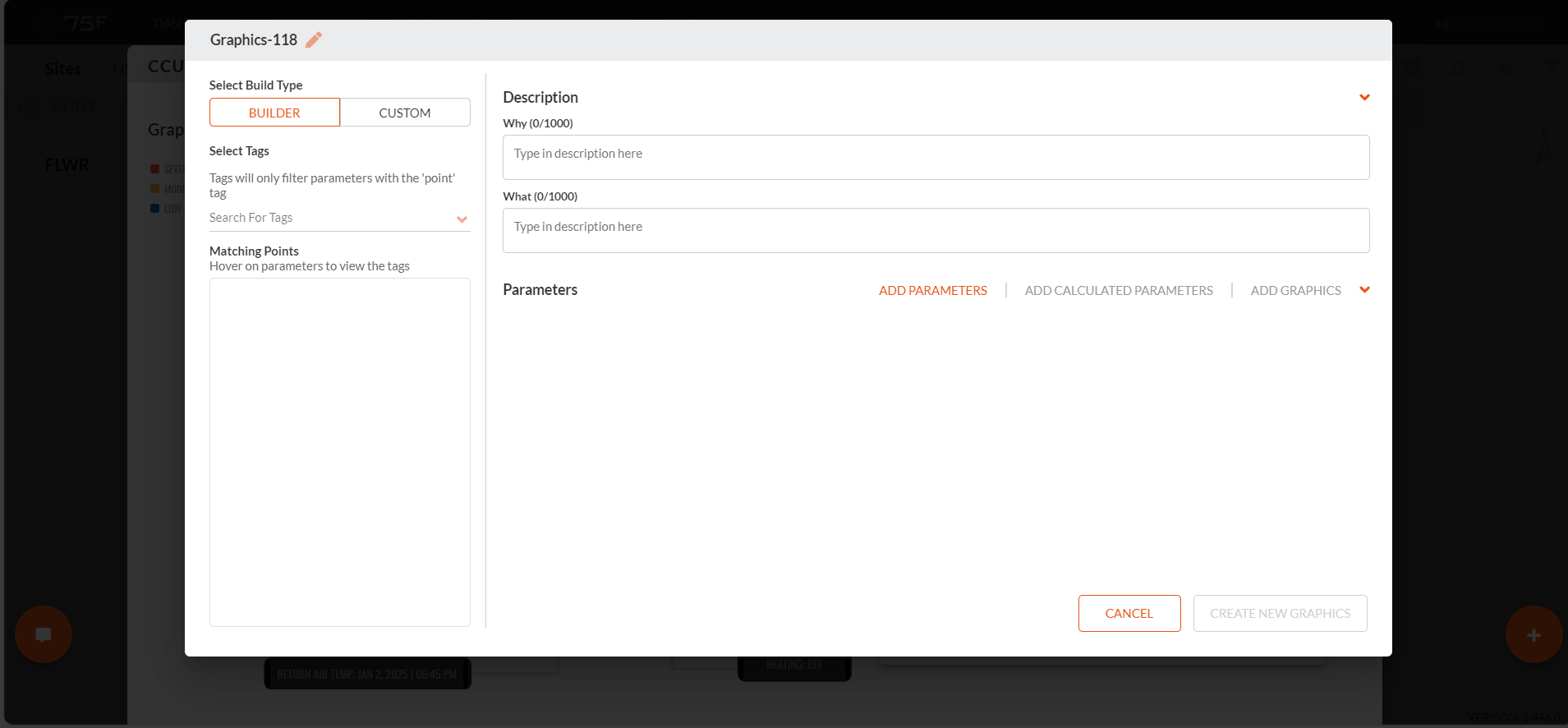
Task: Open the chat bubble button behind dialog
Action: pyautogui.click(x=44, y=634)
